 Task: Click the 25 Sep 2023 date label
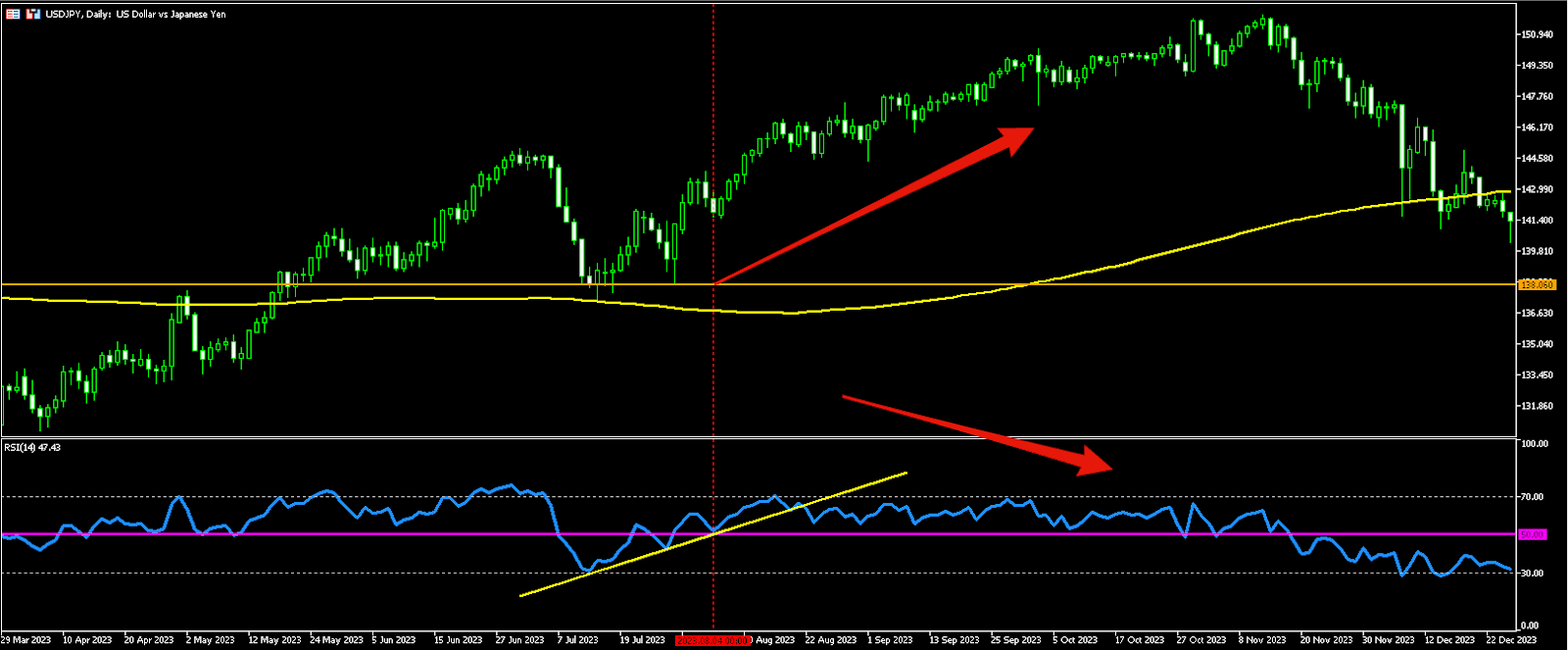pyautogui.click(x=1016, y=640)
